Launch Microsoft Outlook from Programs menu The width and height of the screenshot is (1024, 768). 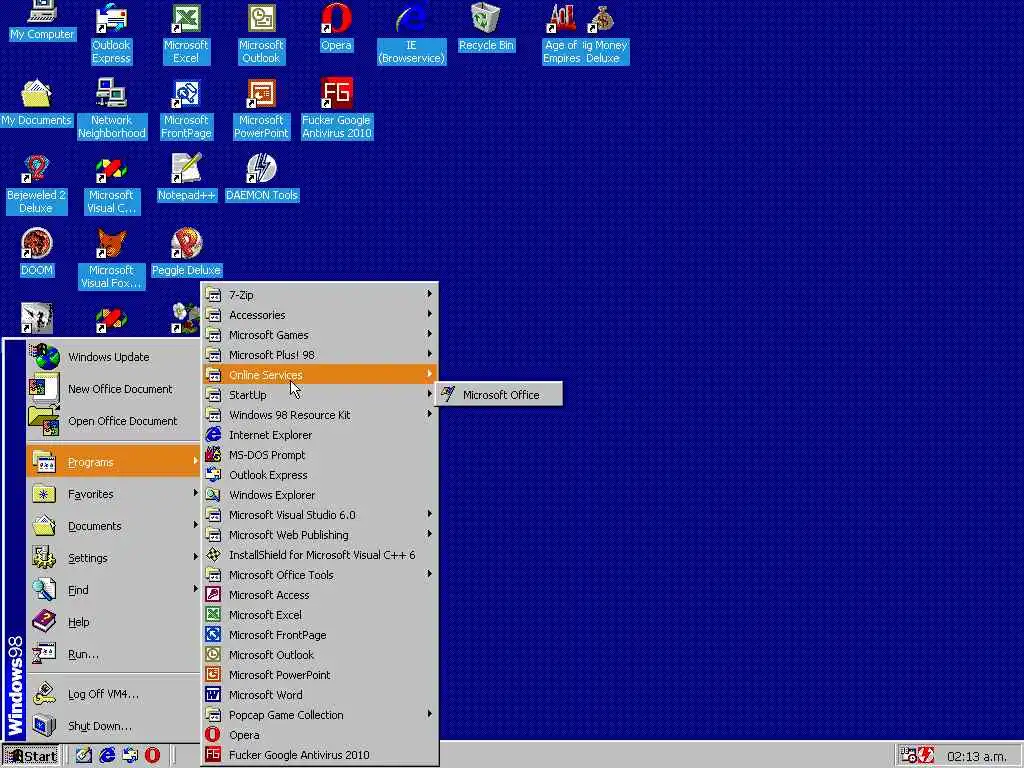[x=319, y=654]
